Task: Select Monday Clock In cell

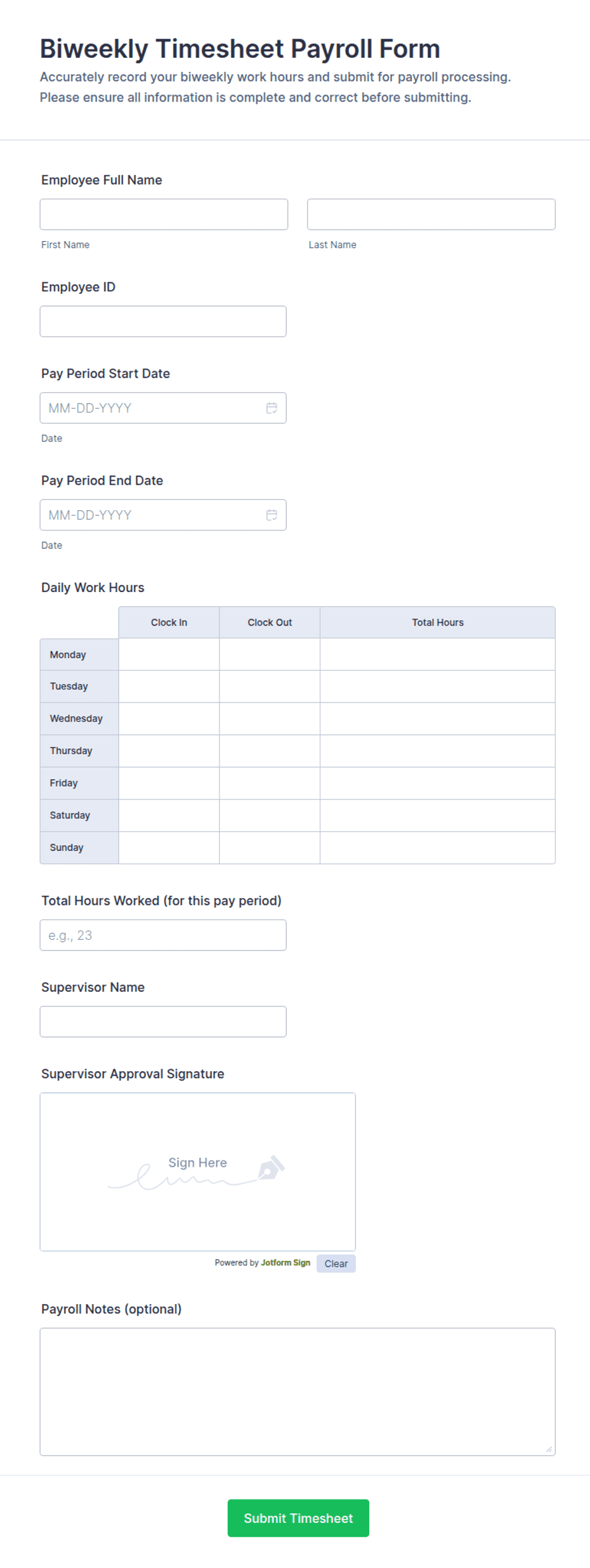Action: pos(169,654)
